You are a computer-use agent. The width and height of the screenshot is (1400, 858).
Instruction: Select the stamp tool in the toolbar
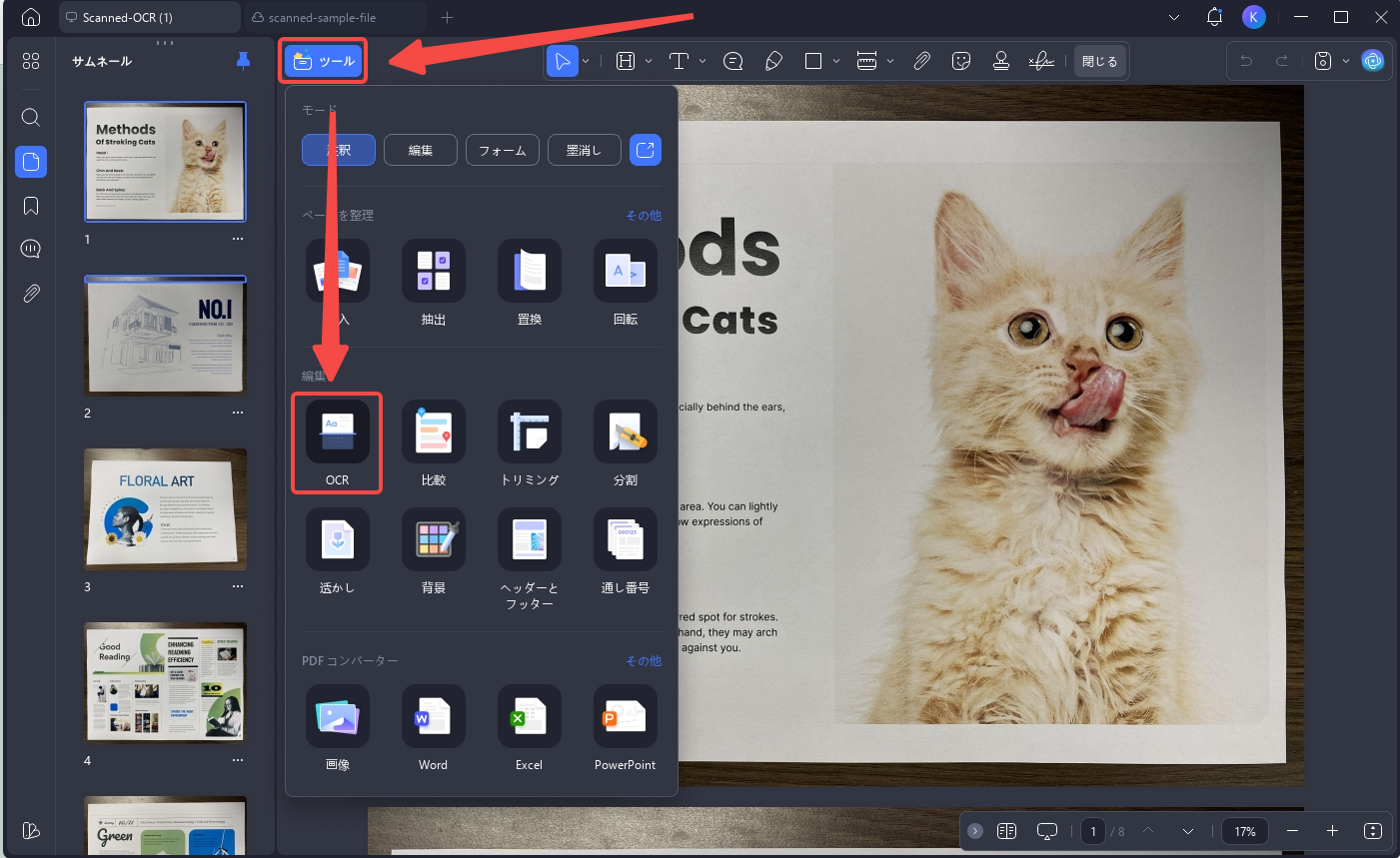(x=1000, y=61)
